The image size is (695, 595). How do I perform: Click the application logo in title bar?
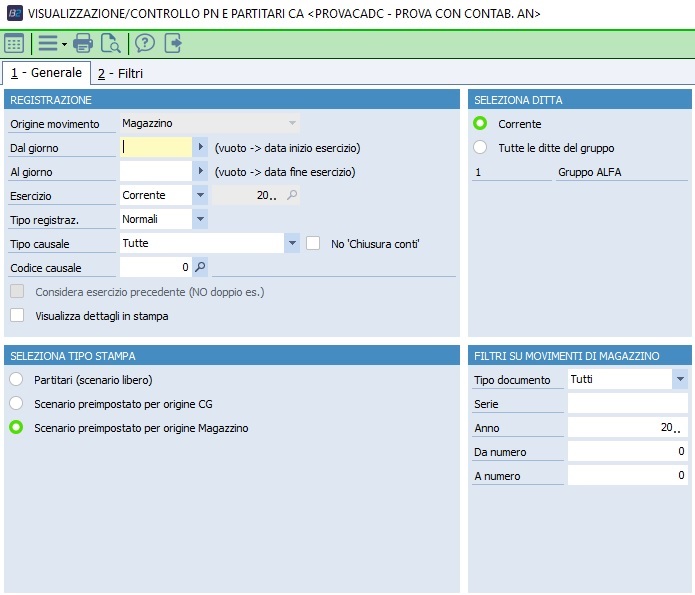[15, 13]
